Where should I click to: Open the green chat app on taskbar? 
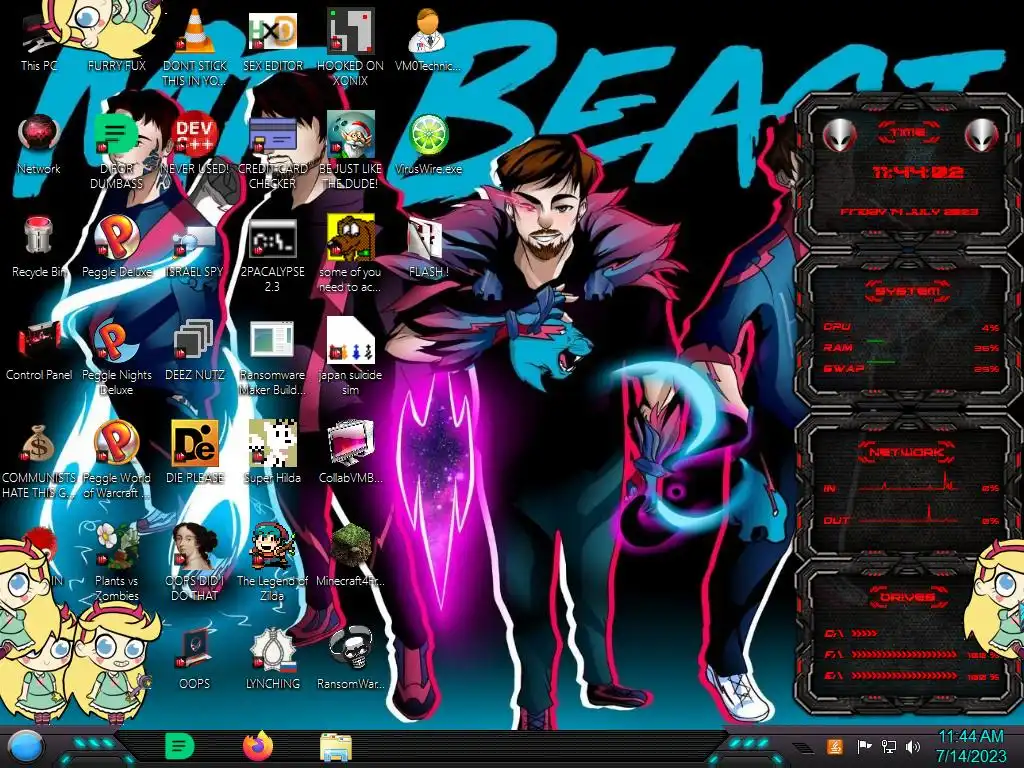[180, 746]
